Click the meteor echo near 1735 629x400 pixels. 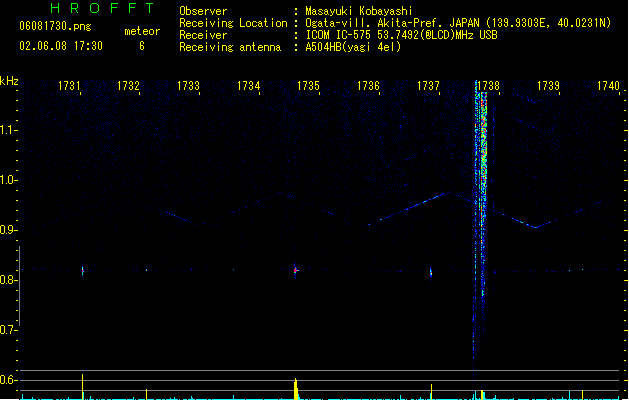pos(296,270)
